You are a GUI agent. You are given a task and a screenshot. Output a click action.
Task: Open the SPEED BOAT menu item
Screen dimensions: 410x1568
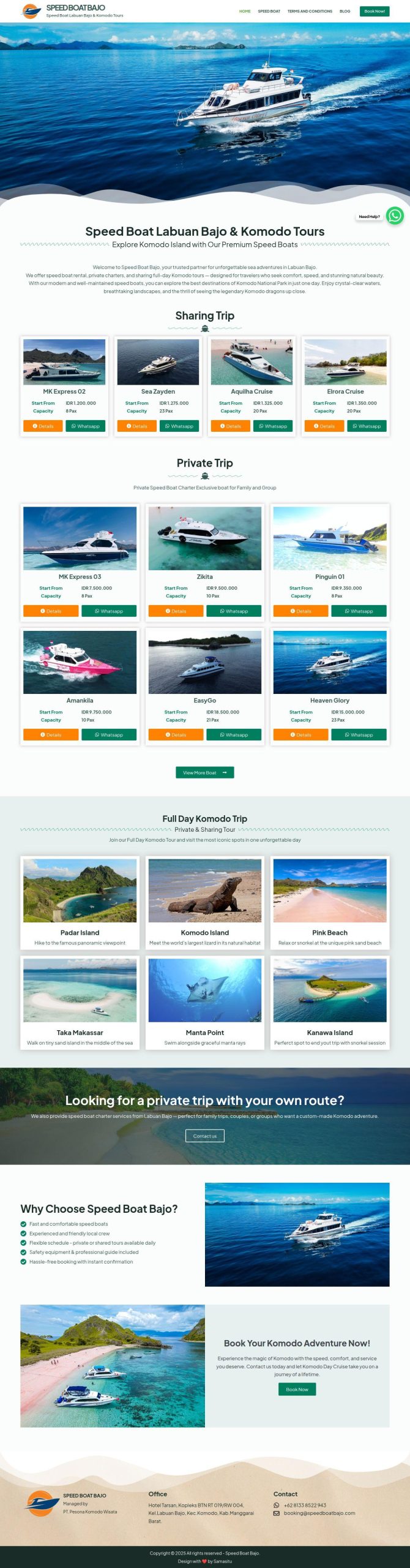point(269,11)
